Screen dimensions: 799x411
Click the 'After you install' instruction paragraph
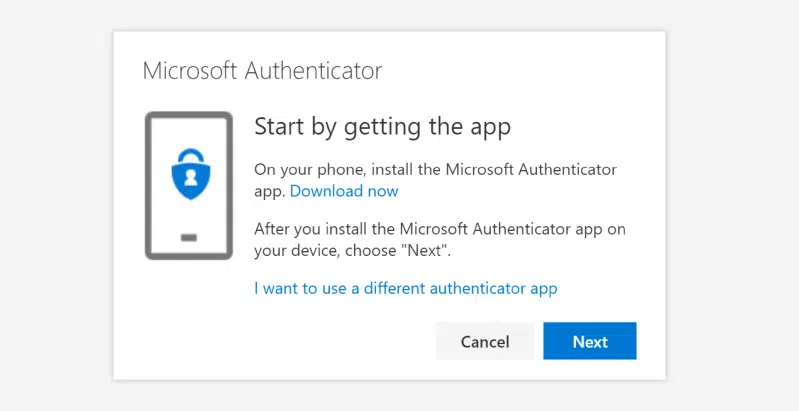pos(440,239)
